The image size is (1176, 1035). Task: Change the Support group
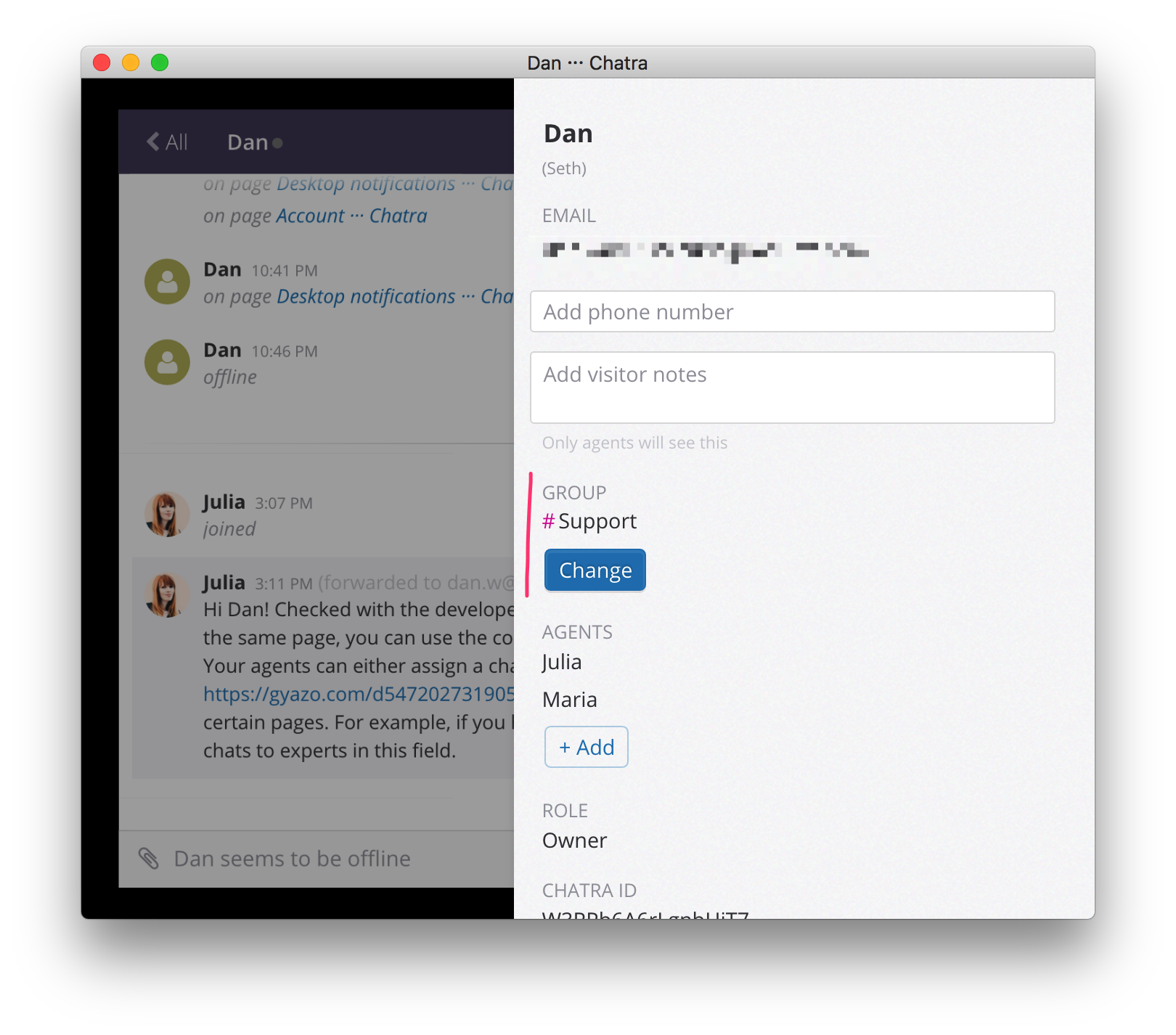click(x=595, y=570)
